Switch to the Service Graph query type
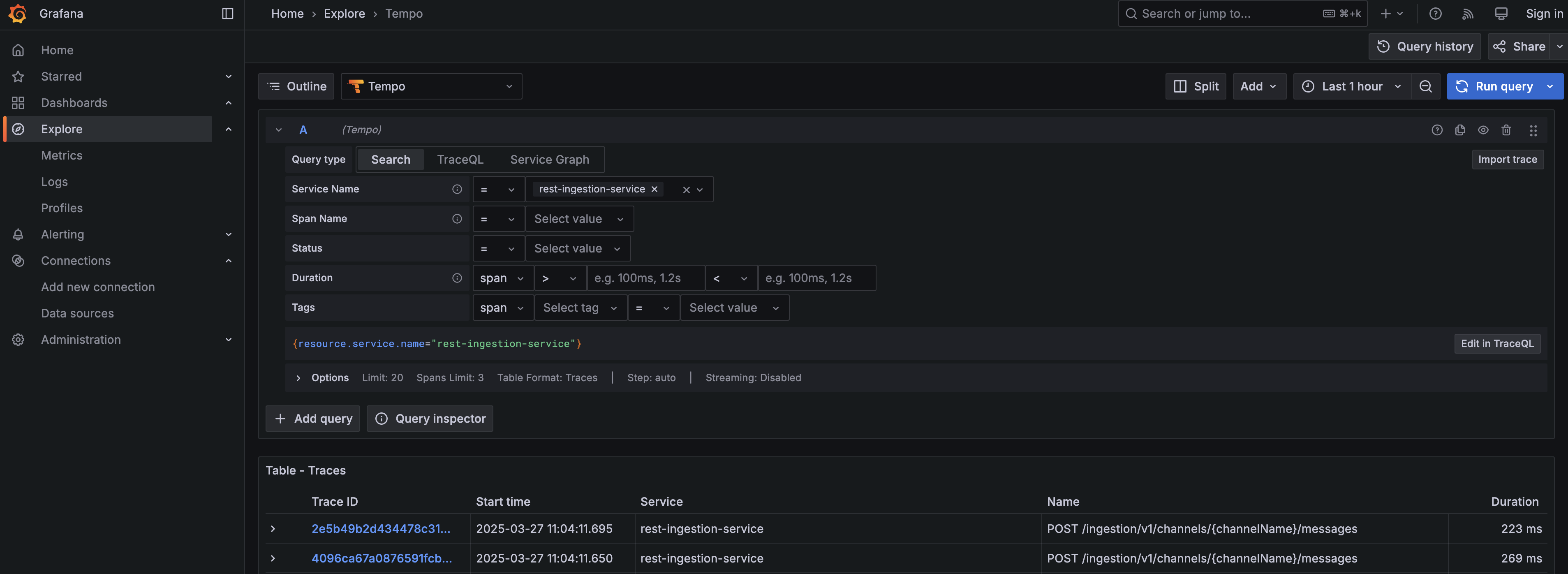 coord(549,160)
